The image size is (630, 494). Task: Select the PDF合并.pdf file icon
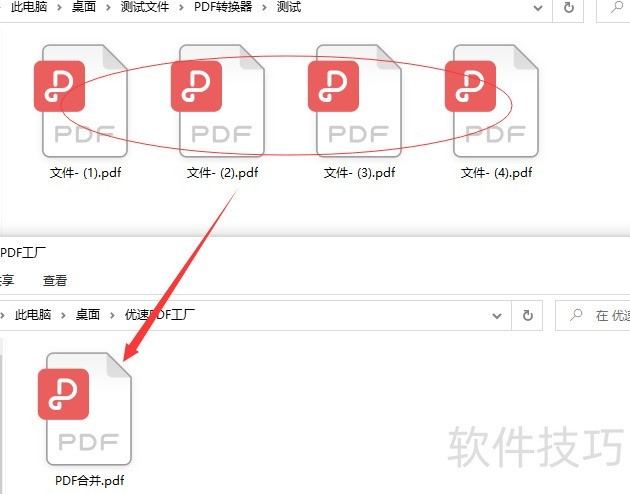pyautogui.click(x=85, y=408)
